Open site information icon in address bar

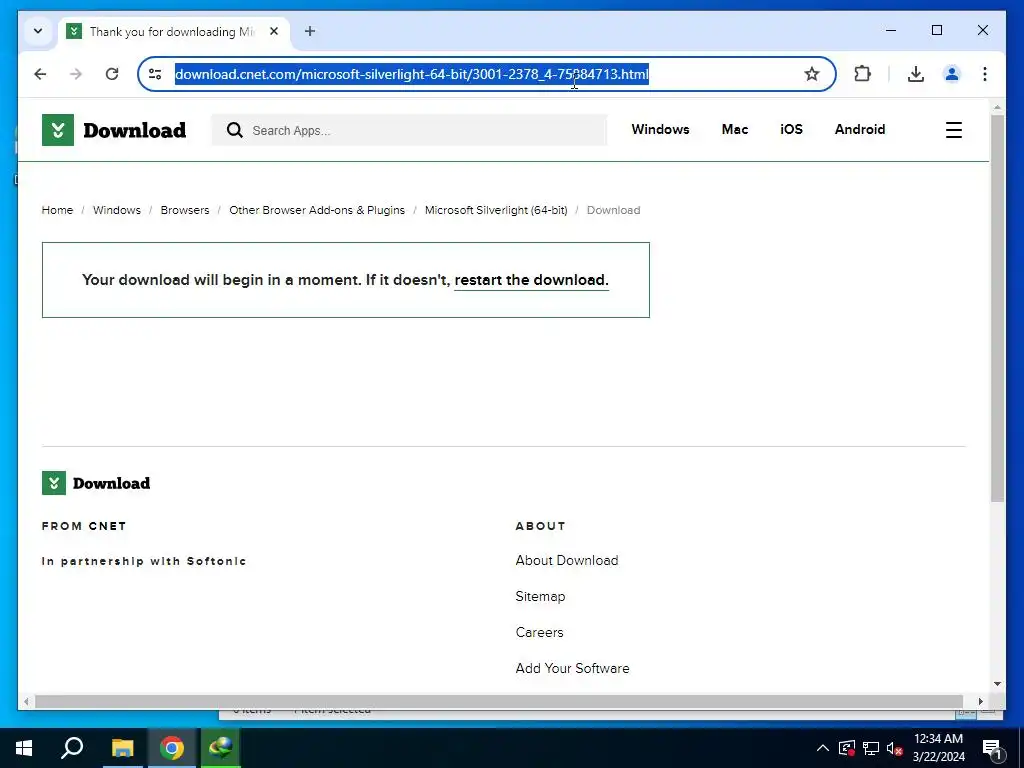155,74
